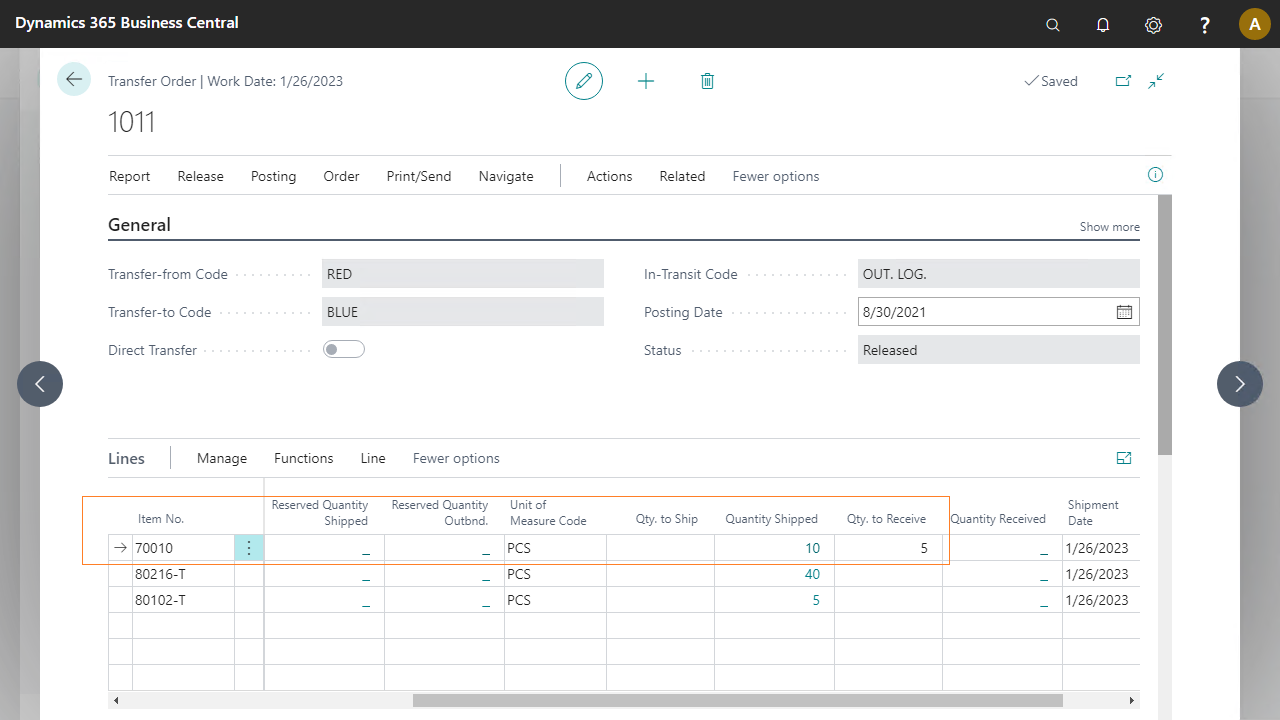This screenshot has height=720, width=1280.
Task: Delete the order with trash icon
Action: pyautogui.click(x=707, y=81)
